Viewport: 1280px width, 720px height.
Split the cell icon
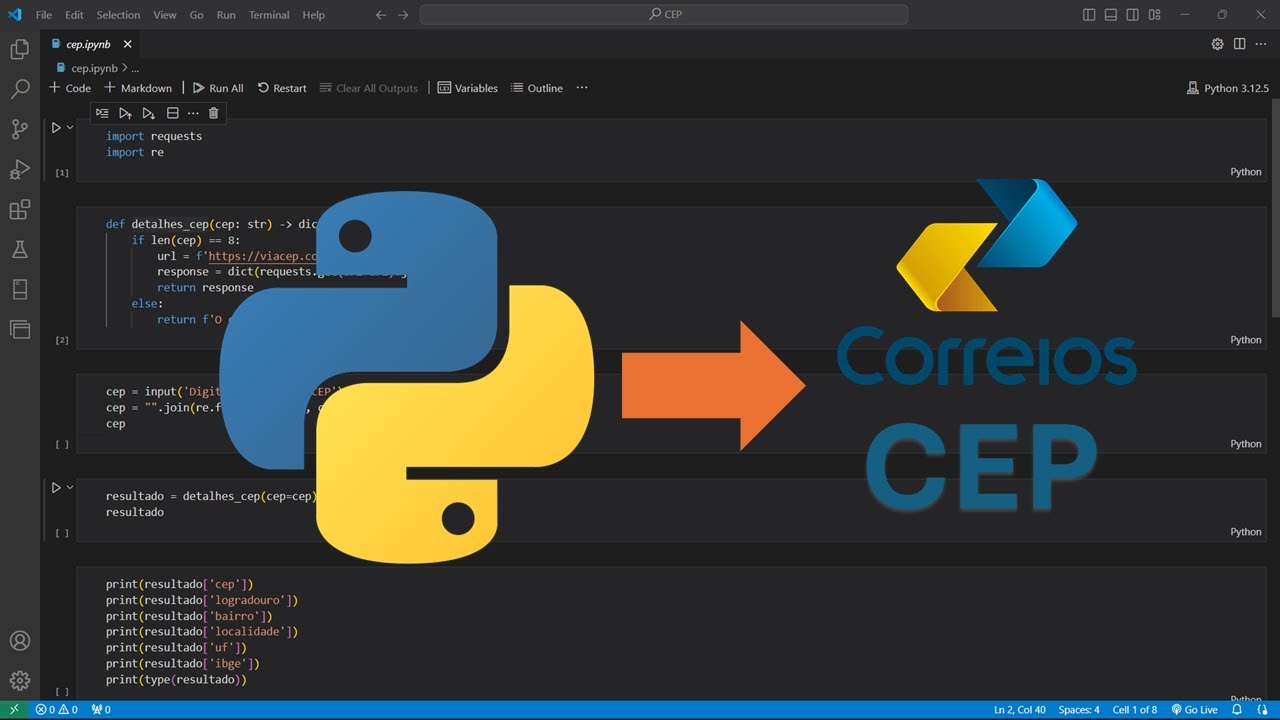[172, 113]
